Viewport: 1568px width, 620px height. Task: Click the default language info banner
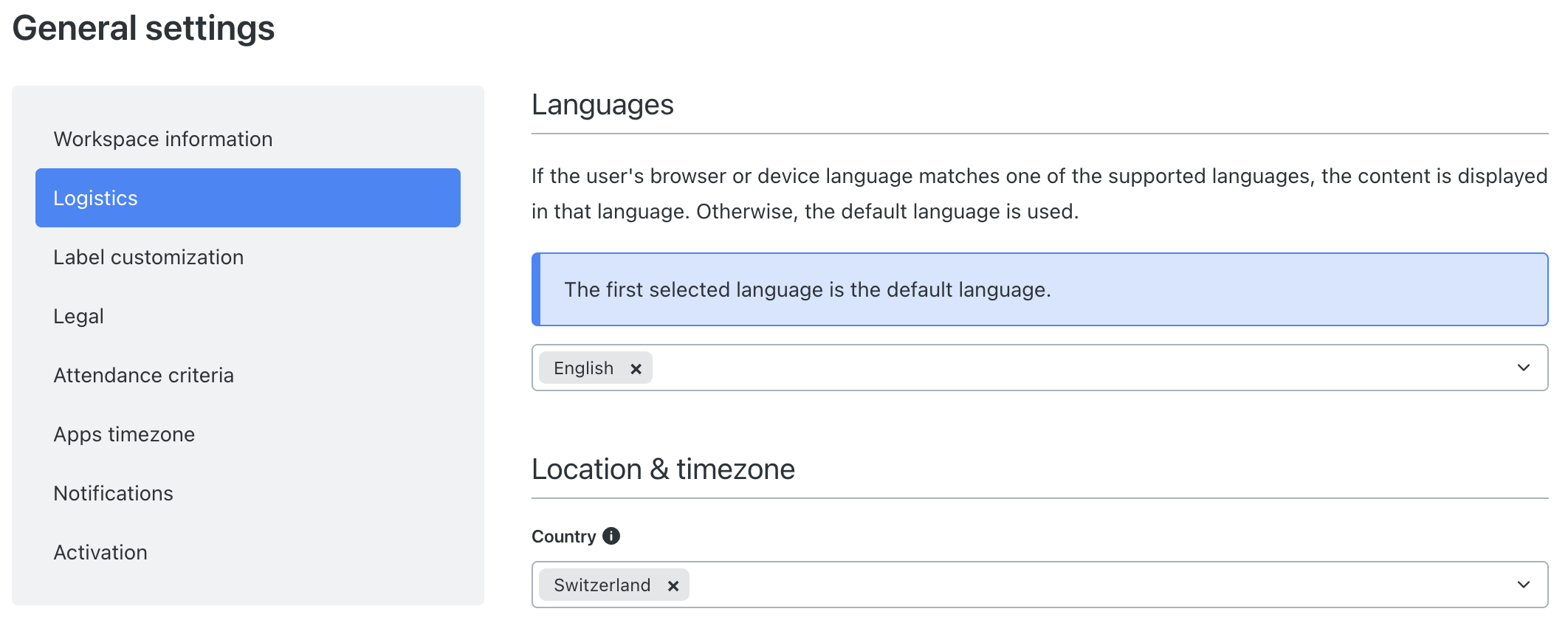tap(1039, 289)
